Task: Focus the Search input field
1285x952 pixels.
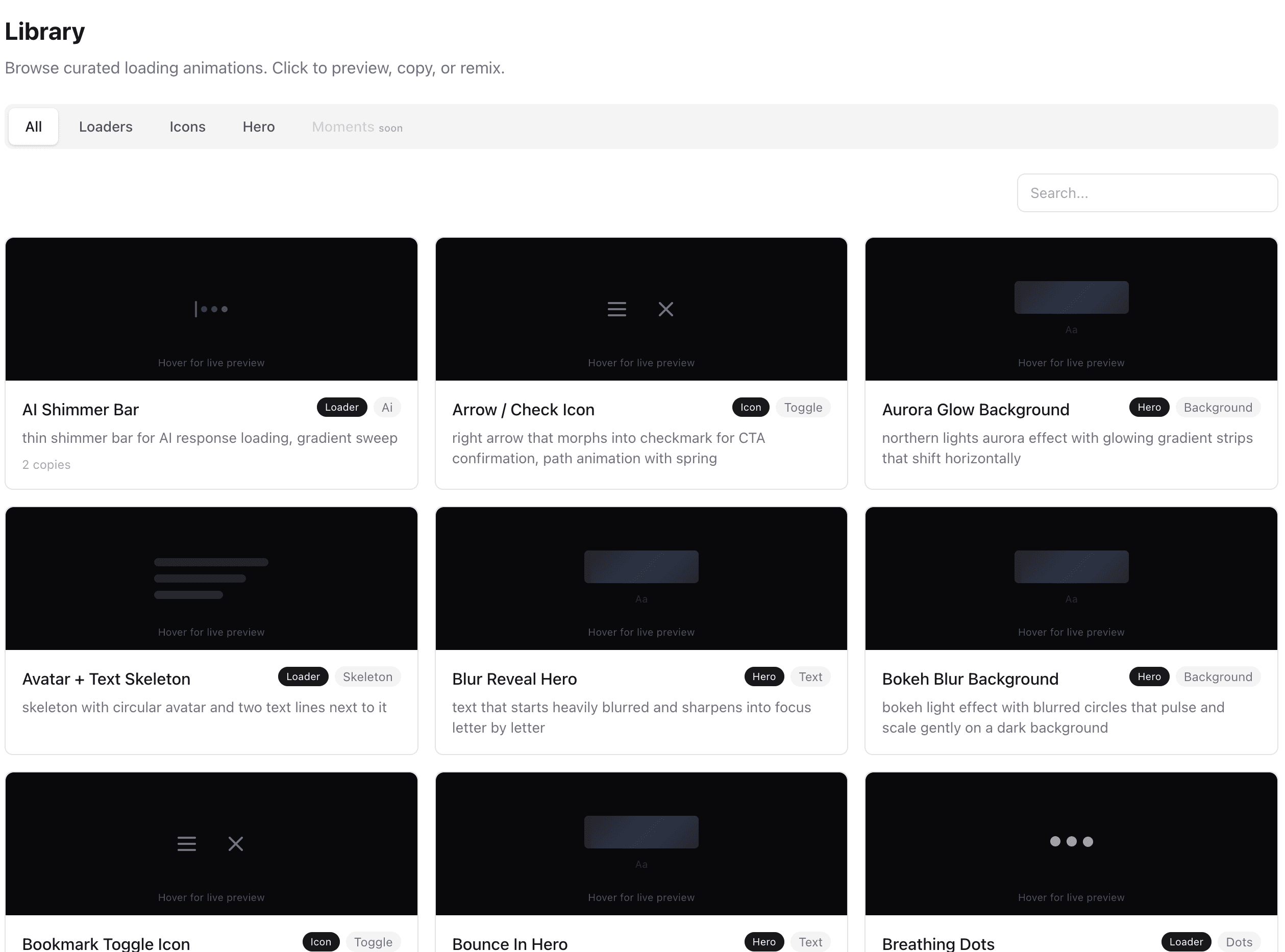Action: pyautogui.click(x=1147, y=193)
